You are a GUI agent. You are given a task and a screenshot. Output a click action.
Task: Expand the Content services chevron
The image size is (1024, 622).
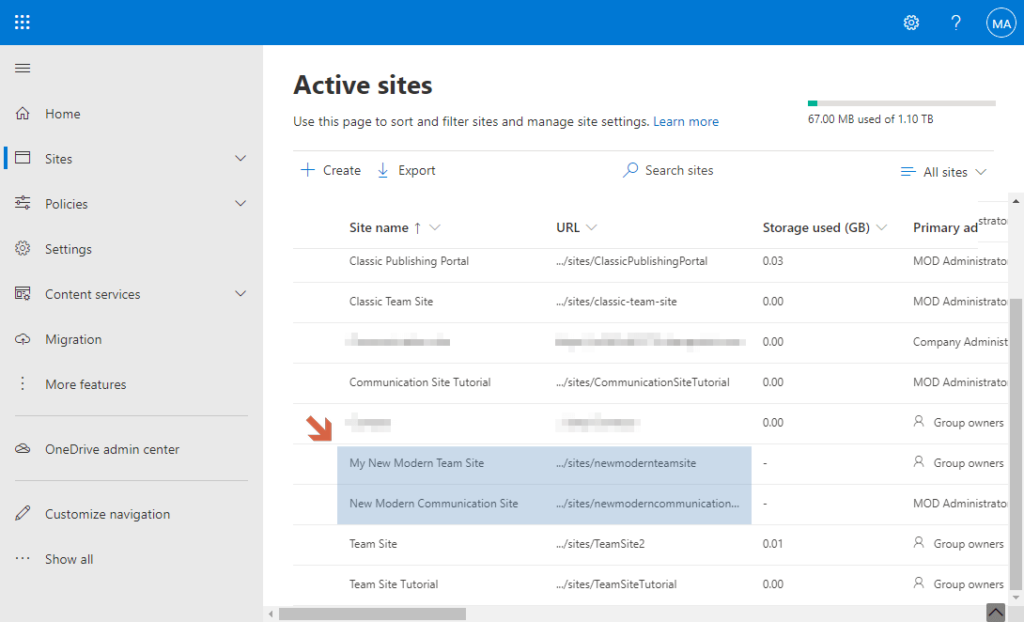click(x=240, y=293)
